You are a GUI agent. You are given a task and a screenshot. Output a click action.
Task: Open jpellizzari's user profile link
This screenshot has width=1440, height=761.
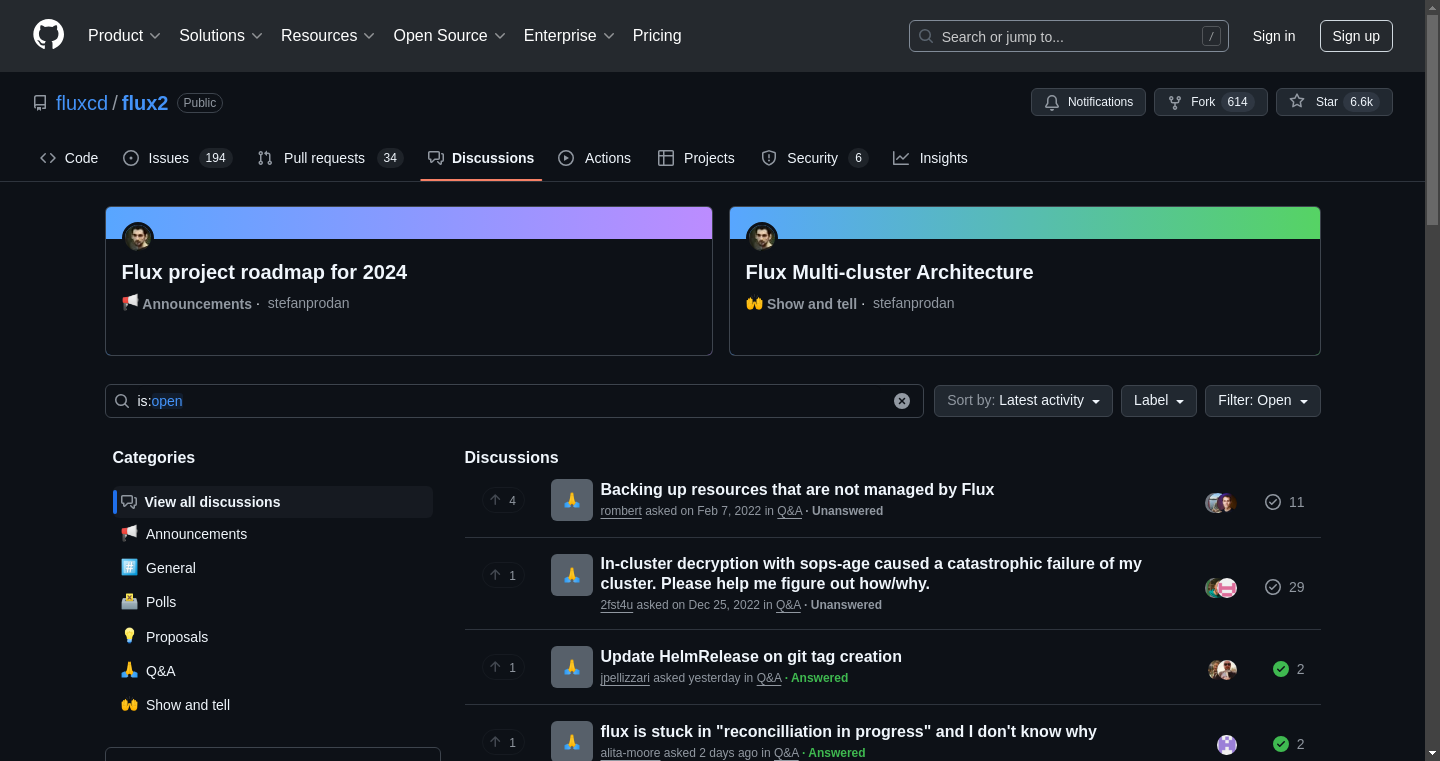point(625,678)
